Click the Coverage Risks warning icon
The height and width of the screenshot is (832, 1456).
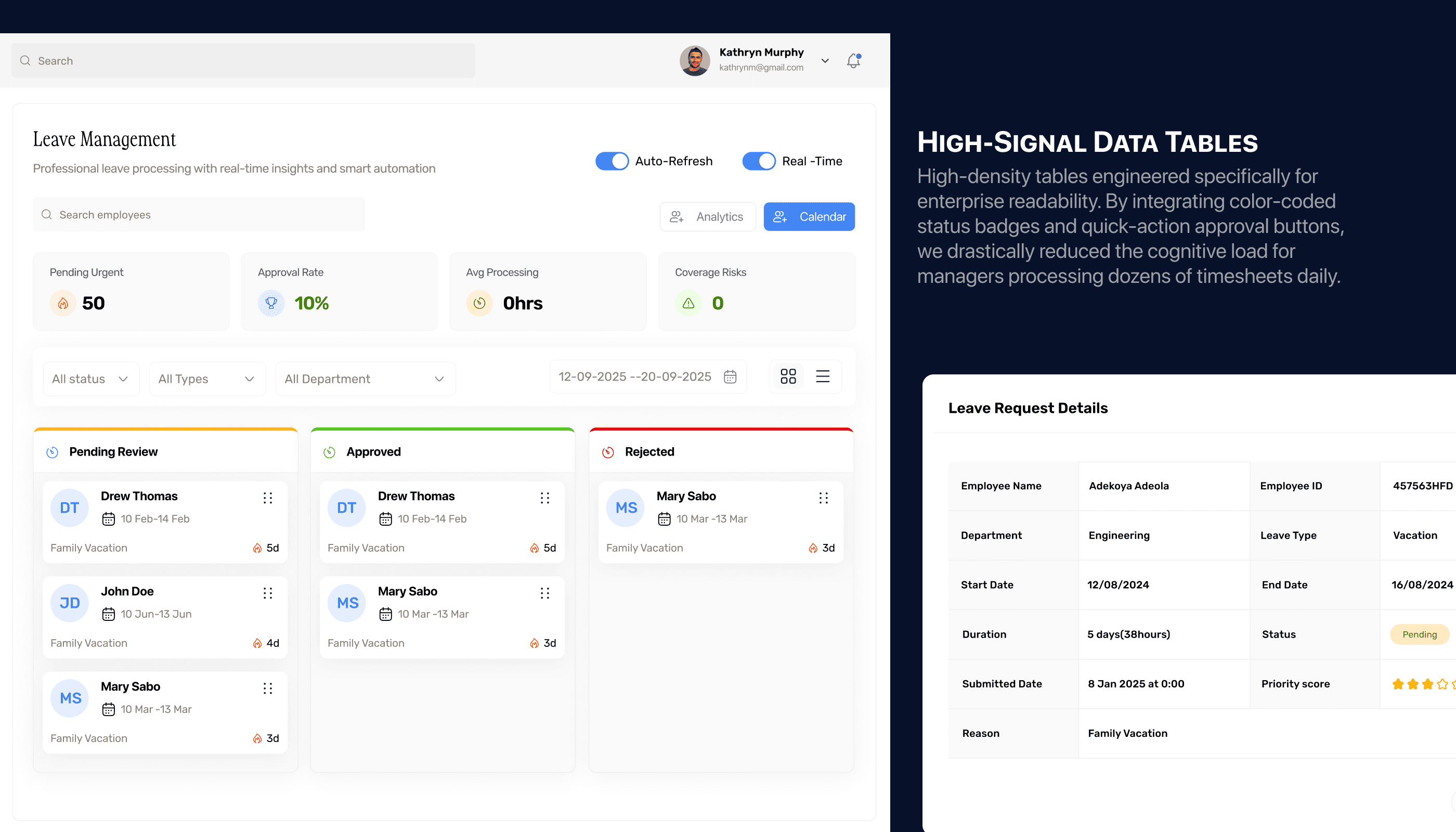(x=688, y=303)
